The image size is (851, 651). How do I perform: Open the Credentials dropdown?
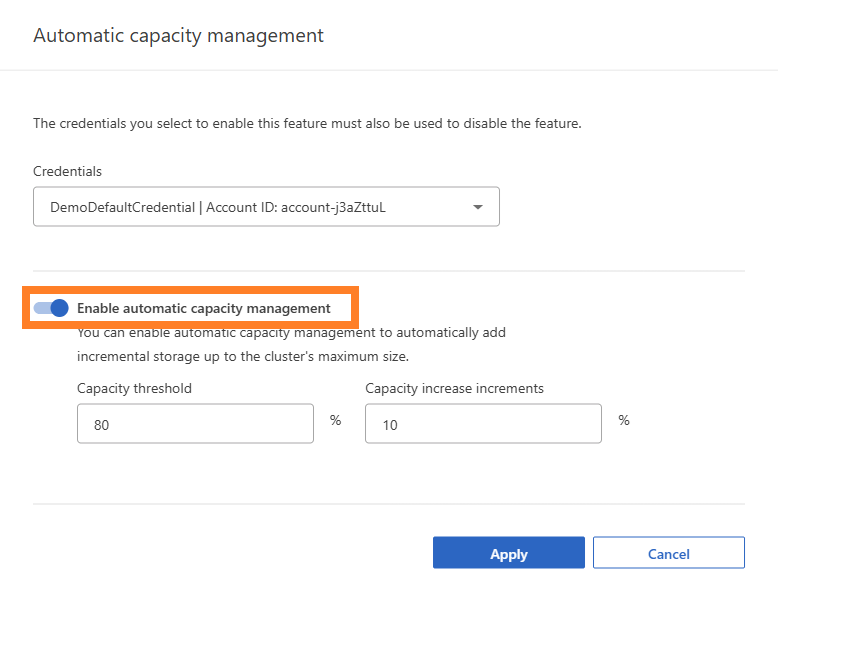pyautogui.click(x=266, y=206)
